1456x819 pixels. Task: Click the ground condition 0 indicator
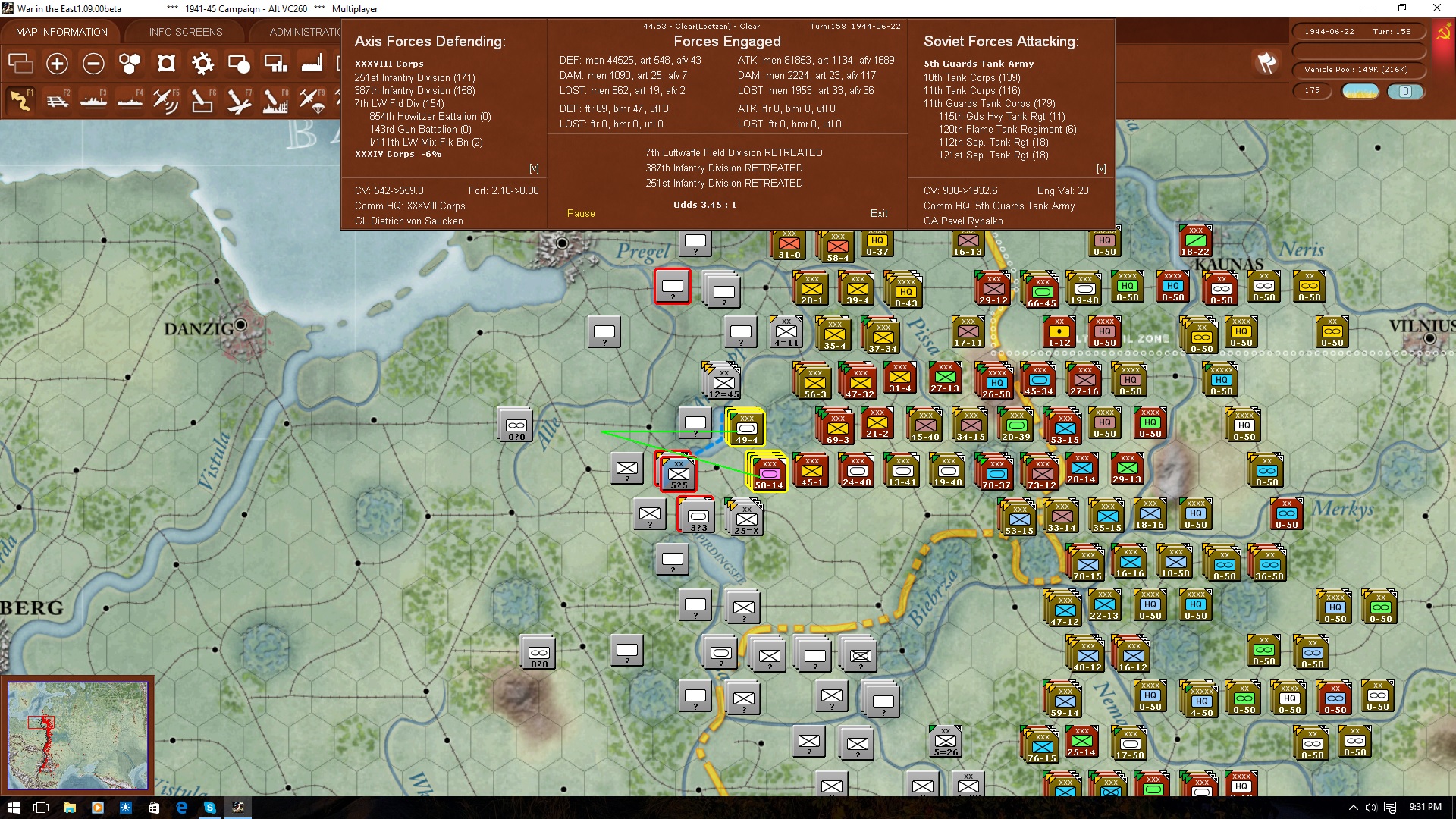(x=1405, y=92)
